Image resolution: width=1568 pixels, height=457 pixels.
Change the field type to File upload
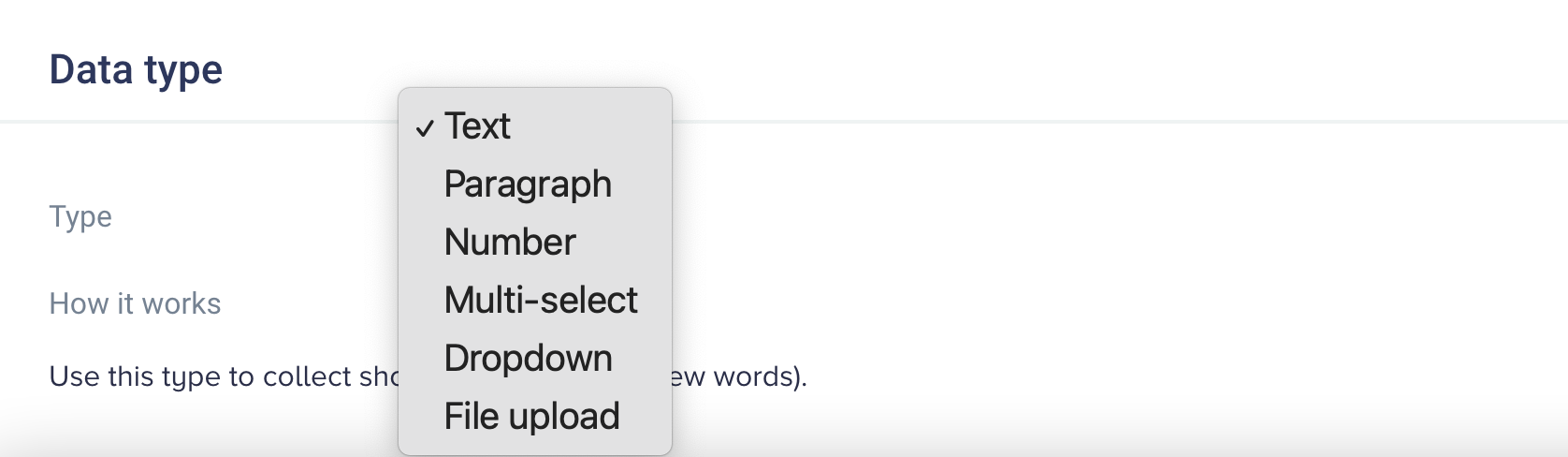pyautogui.click(x=531, y=417)
